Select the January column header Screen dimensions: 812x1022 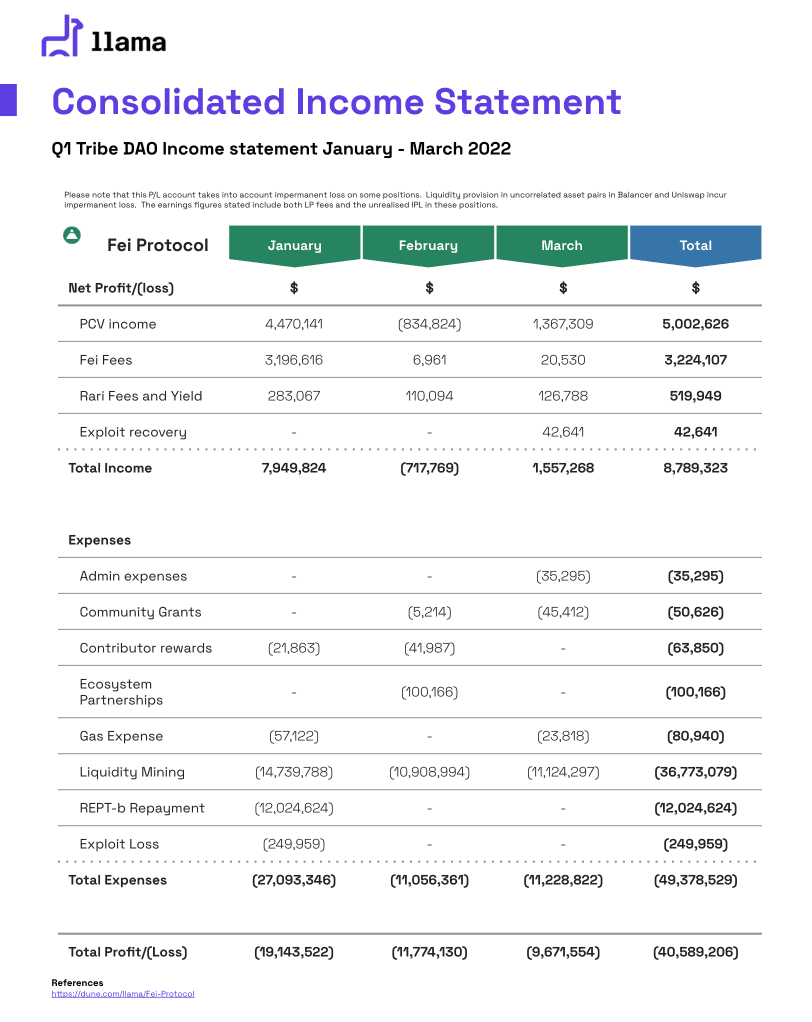tap(295, 246)
